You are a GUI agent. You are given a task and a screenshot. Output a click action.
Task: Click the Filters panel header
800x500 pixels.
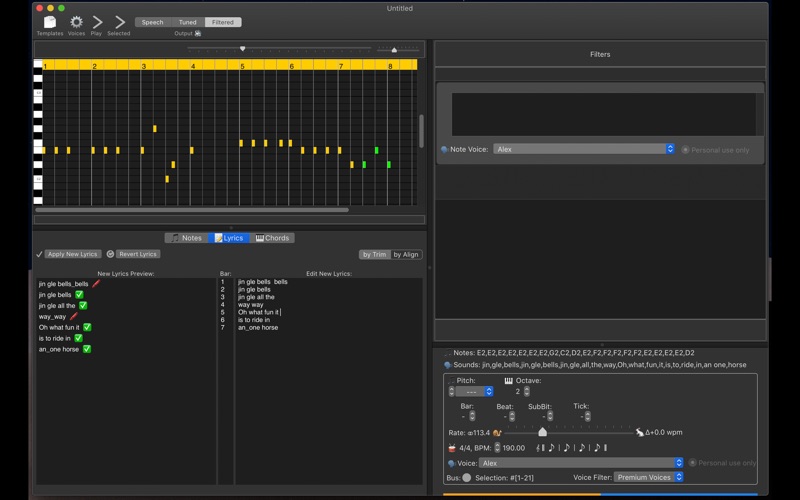point(600,54)
